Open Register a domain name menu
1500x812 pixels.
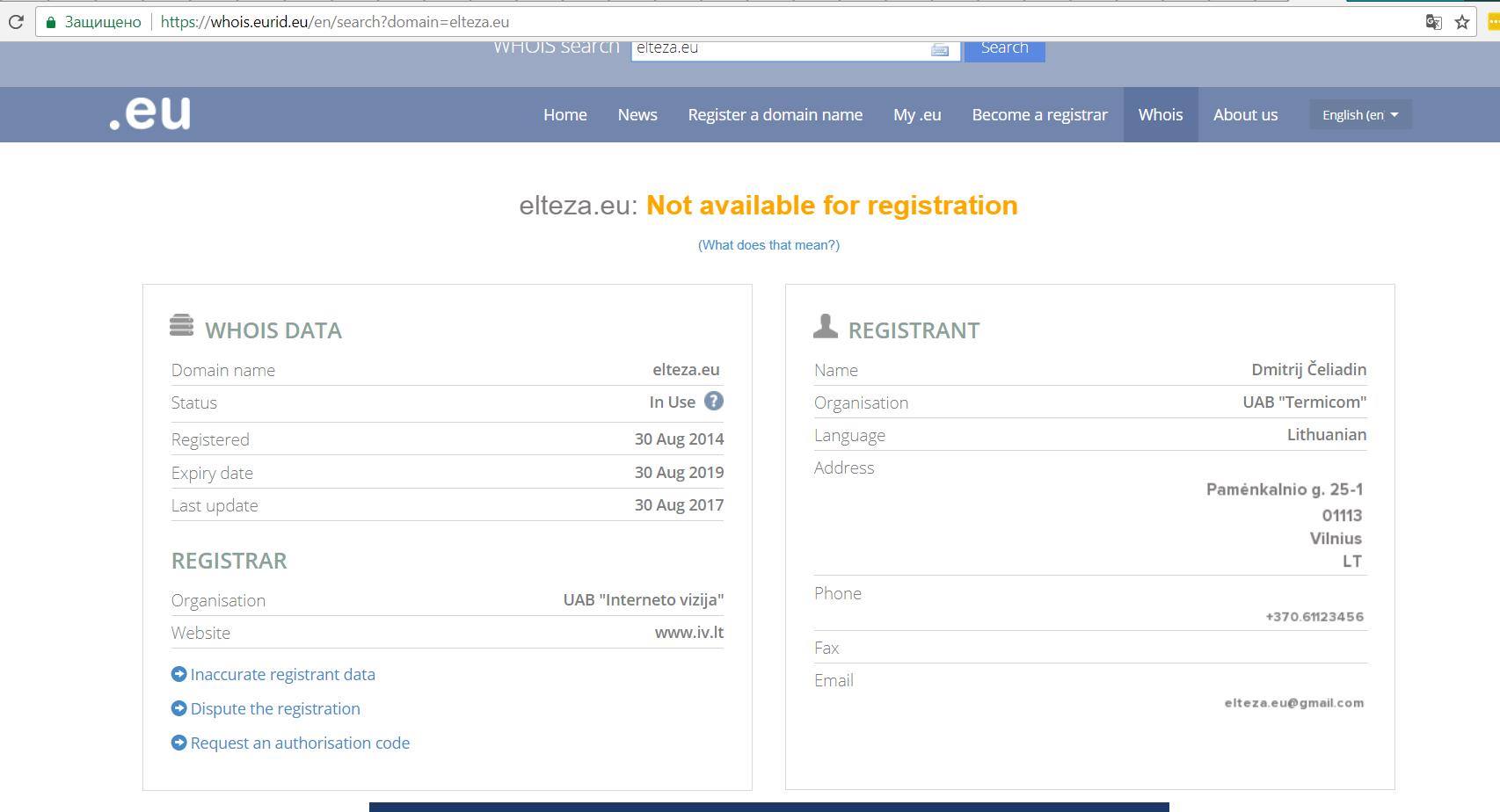point(775,115)
